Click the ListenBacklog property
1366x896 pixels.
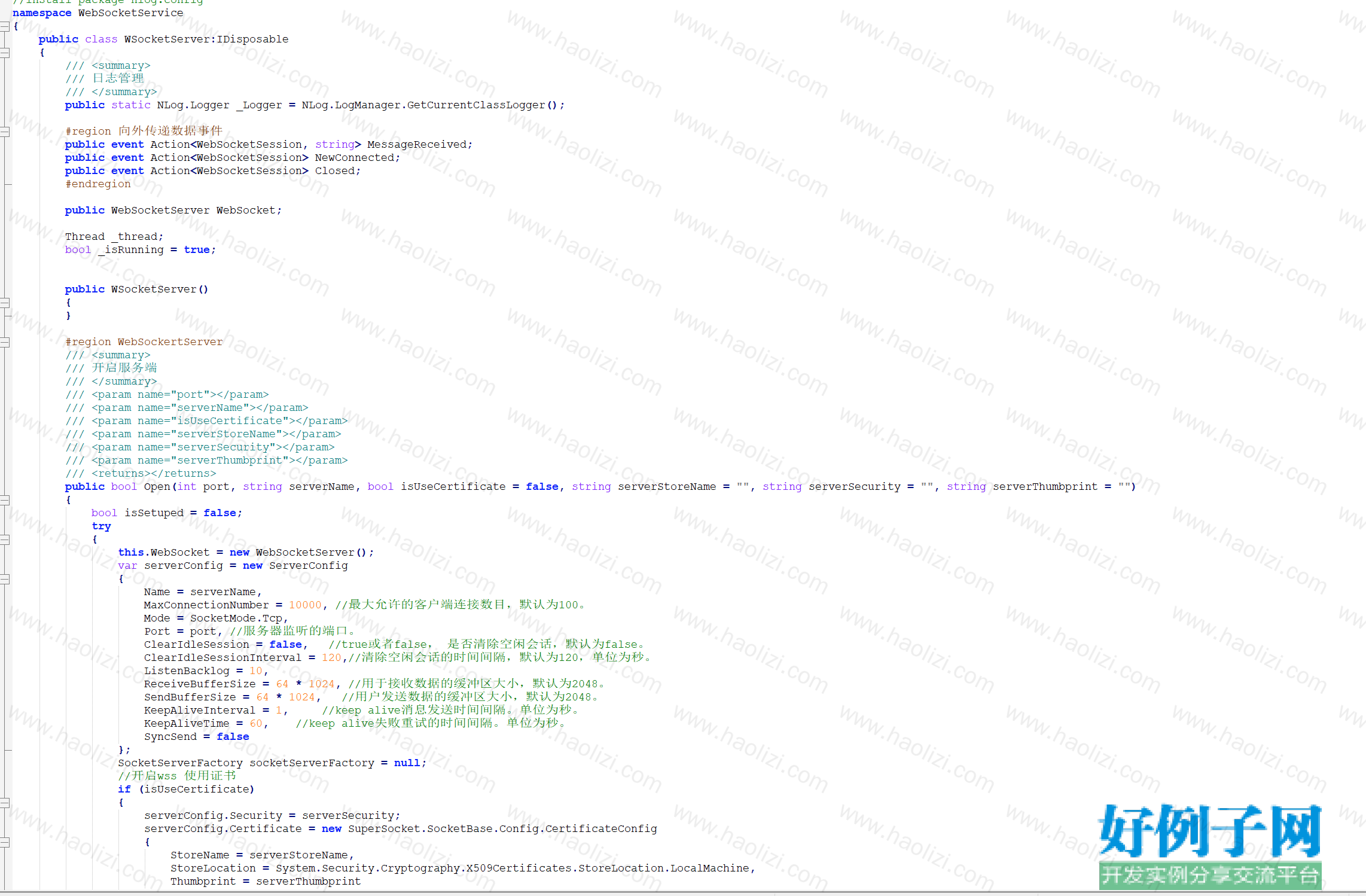coord(187,671)
